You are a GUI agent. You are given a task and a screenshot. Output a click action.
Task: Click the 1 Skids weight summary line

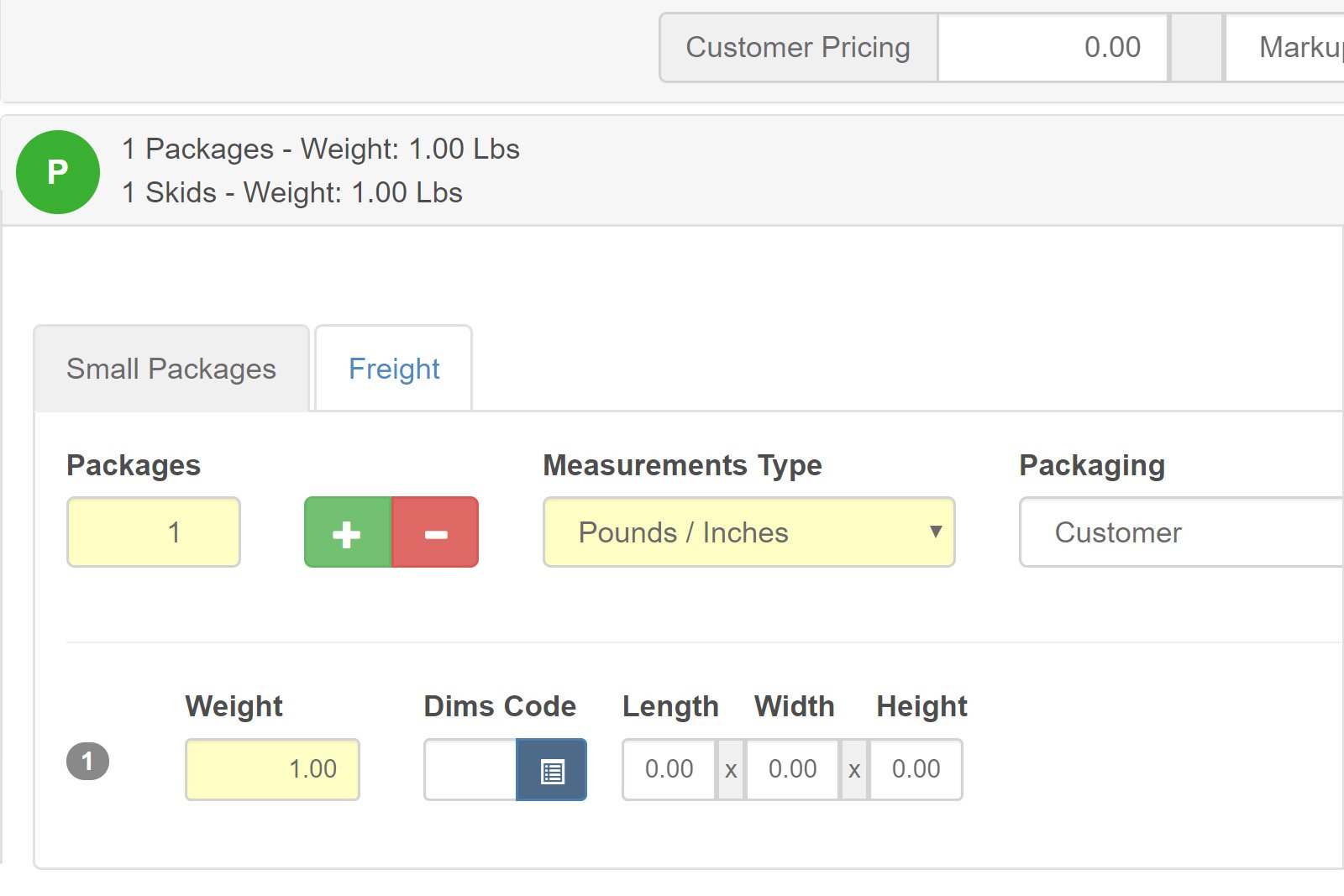tap(291, 193)
